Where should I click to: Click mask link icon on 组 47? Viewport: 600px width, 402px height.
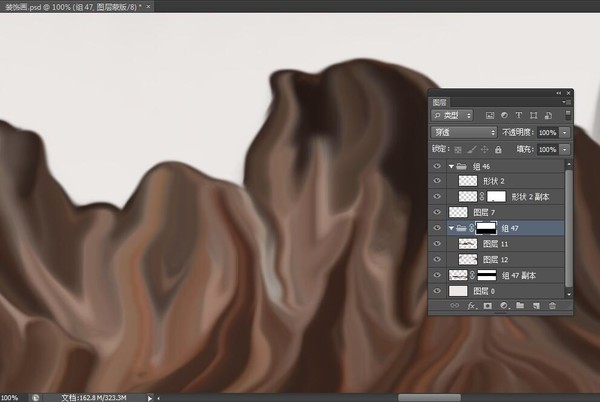pyautogui.click(x=471, y=228)
